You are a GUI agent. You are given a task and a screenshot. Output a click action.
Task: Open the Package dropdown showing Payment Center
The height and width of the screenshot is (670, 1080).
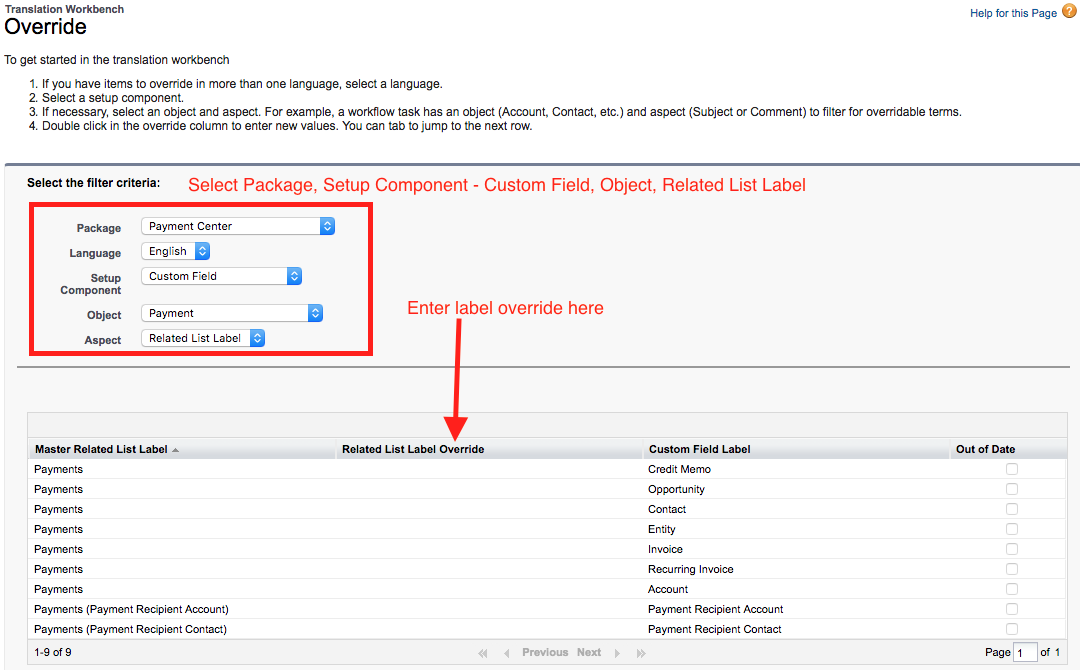point(238,226)
